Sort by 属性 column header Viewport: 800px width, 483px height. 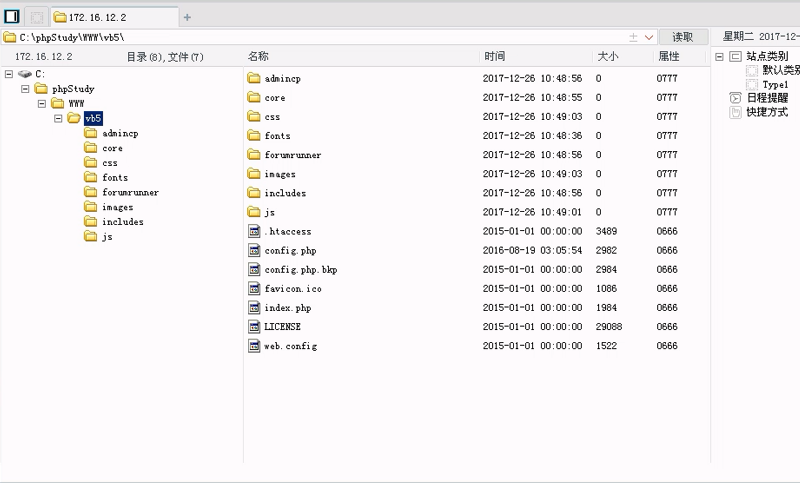[x=668, y=56]
